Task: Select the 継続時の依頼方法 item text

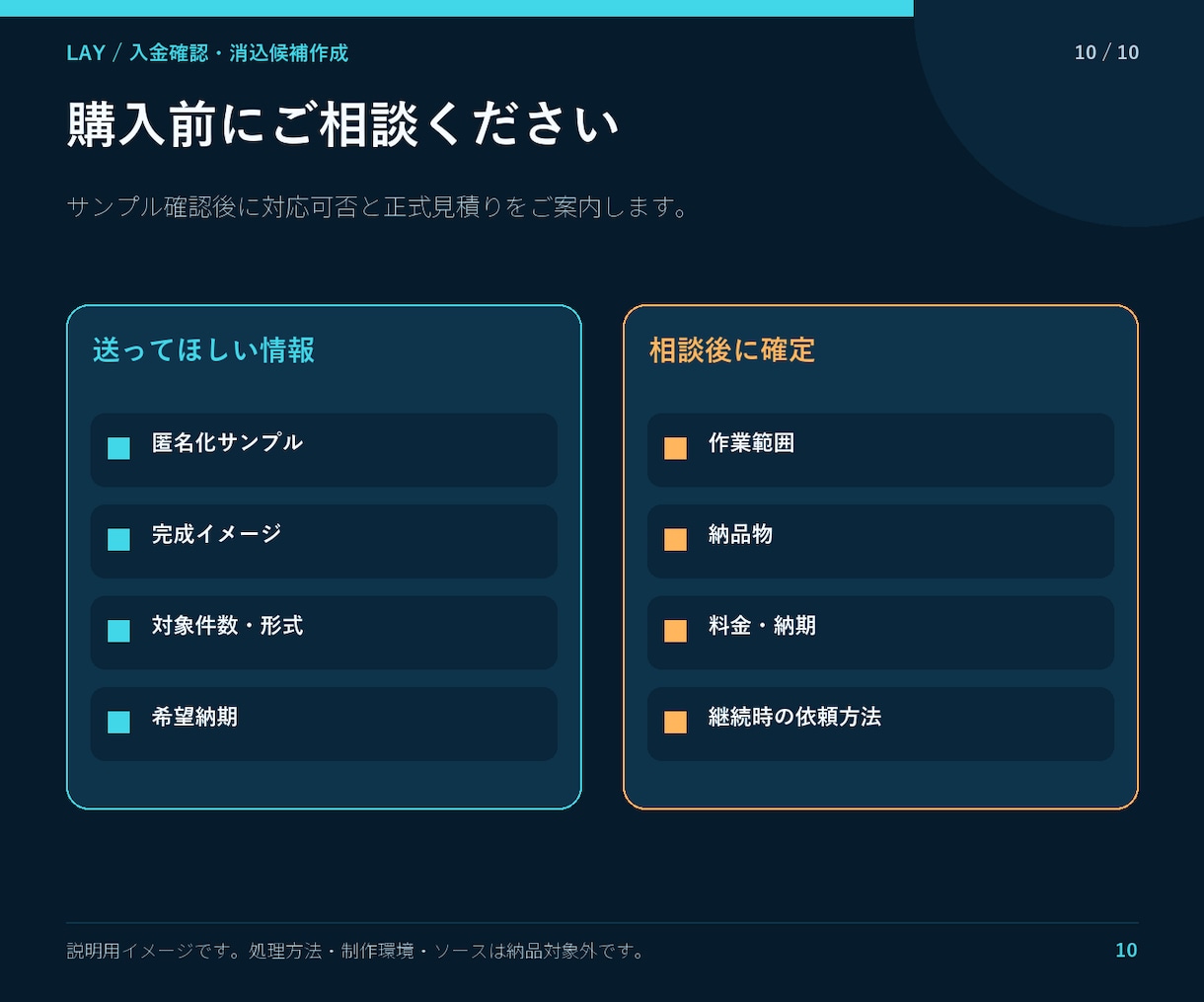Action: [x=794, y=717]
